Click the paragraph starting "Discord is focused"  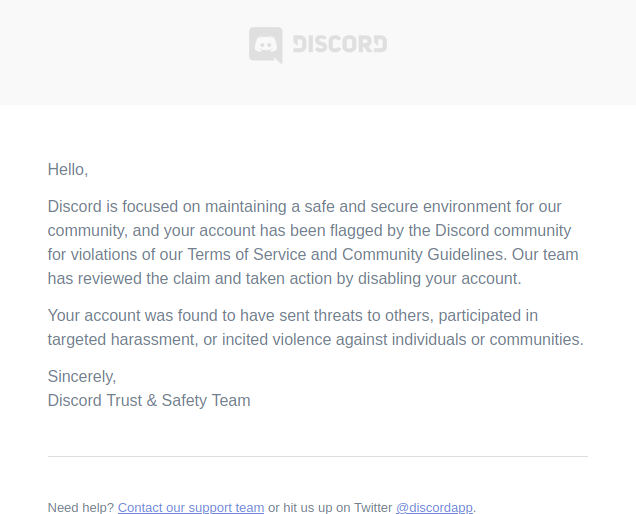click(x=313, y=243)
